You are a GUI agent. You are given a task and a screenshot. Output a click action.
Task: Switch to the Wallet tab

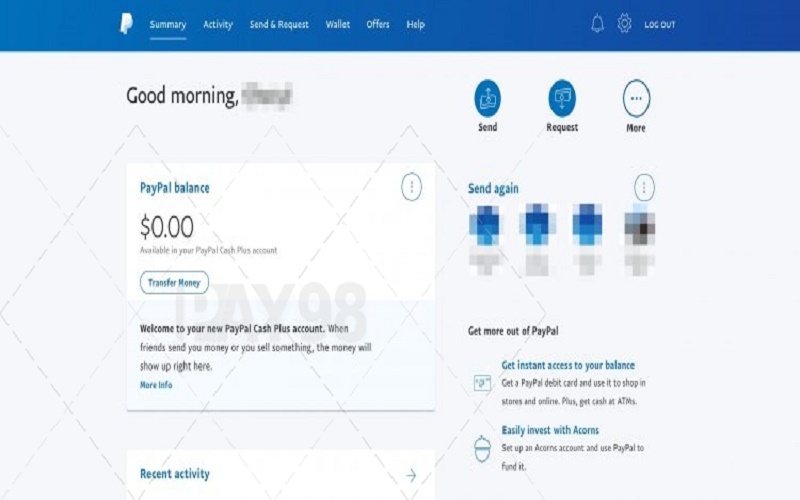tap(338, 24)
